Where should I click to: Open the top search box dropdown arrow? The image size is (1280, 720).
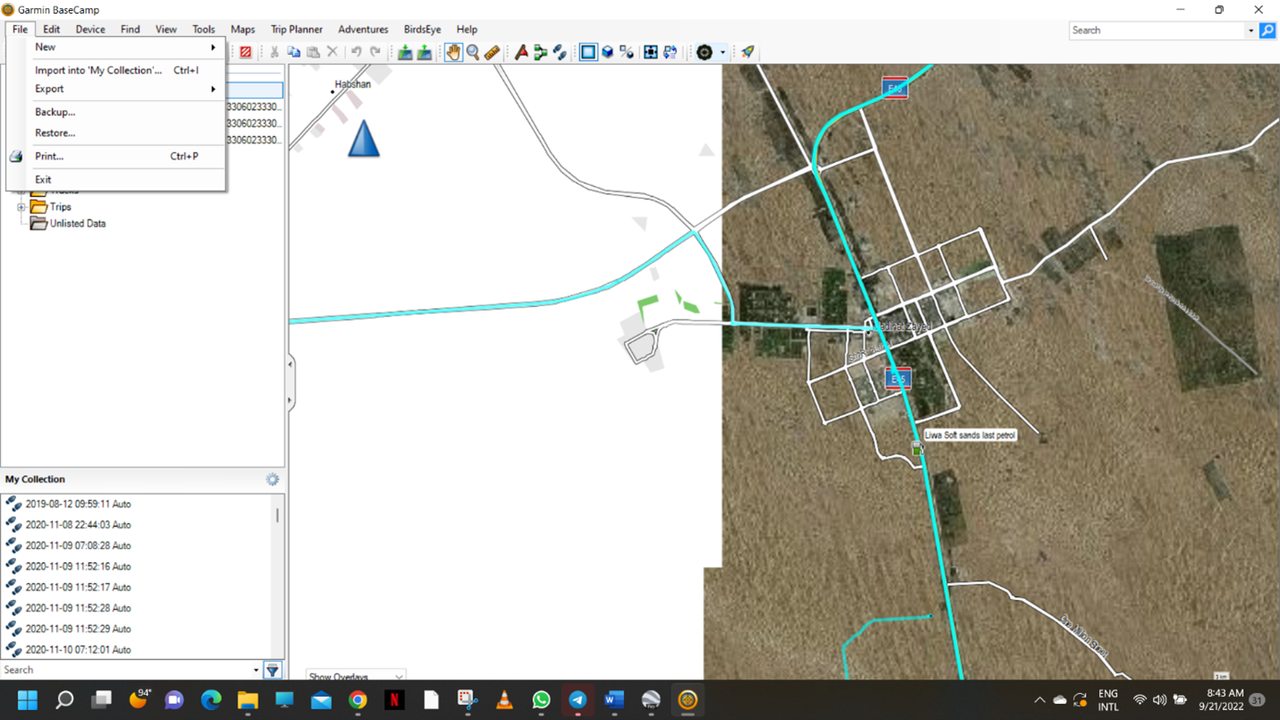1250,30
